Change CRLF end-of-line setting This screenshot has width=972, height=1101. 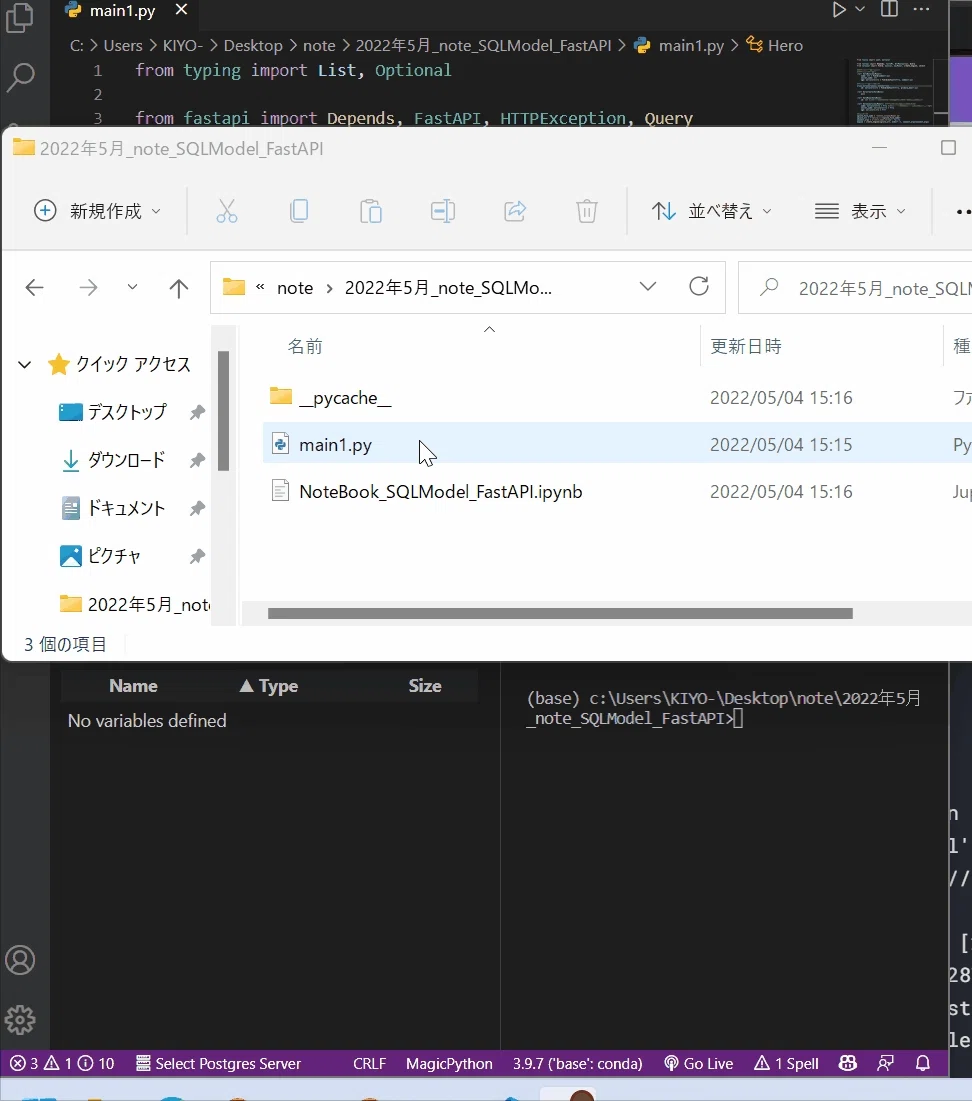(369, 1063)
